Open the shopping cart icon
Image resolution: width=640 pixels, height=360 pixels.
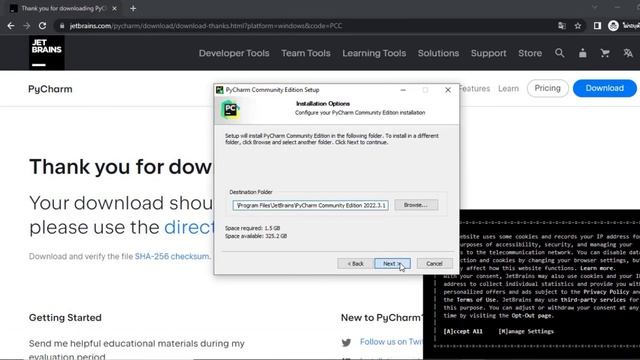pyautogui.click(x=605, y=53)
